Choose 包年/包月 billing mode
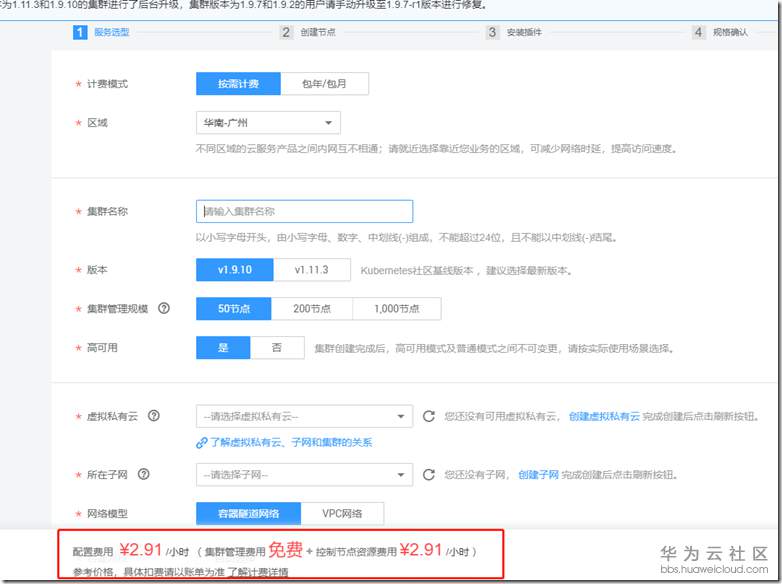 (325, 84)
